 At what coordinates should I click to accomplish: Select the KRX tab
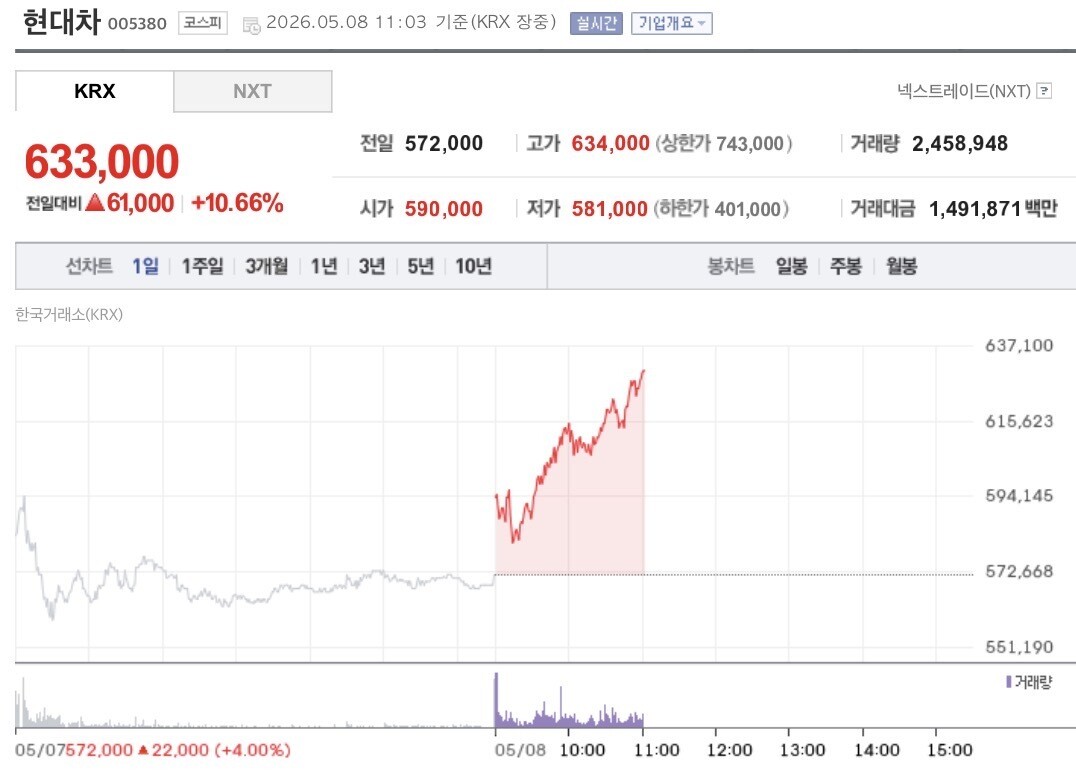click(94, 91)
